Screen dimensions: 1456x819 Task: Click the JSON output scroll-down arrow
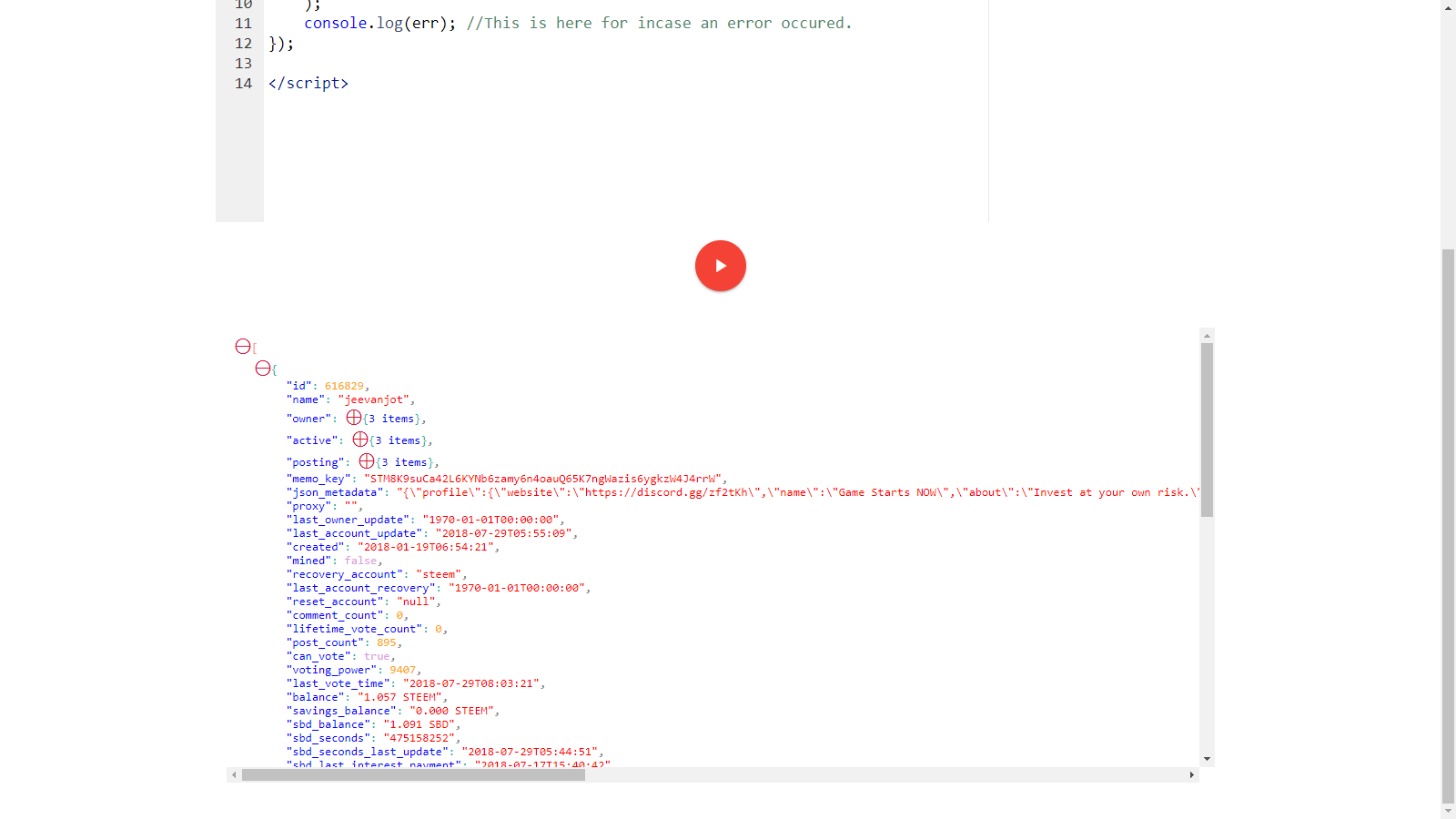pos(1207,759)
